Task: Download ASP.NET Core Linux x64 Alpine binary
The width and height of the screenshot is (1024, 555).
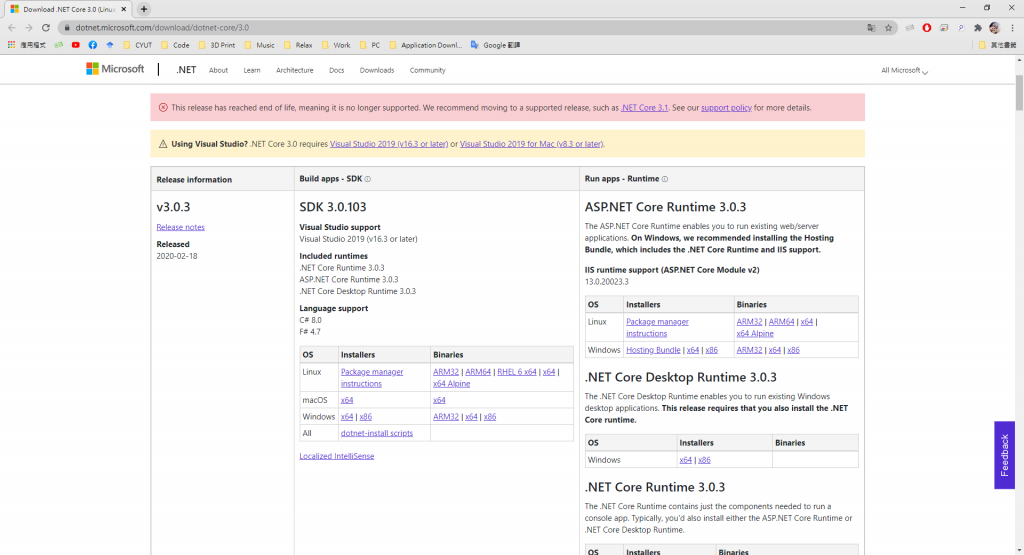Action: click(x=755, y=333)
